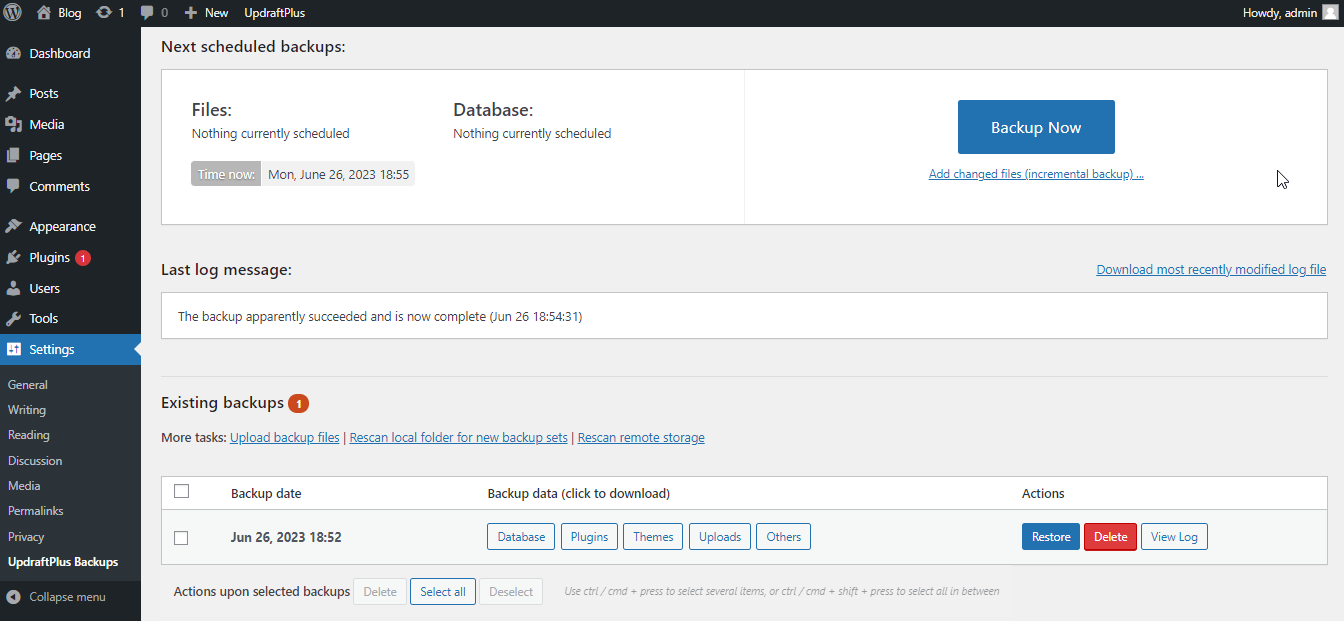This screenshot has width=1344, height=621.
Task: Click the View Log button
Action: click(x=1174, y=537)
